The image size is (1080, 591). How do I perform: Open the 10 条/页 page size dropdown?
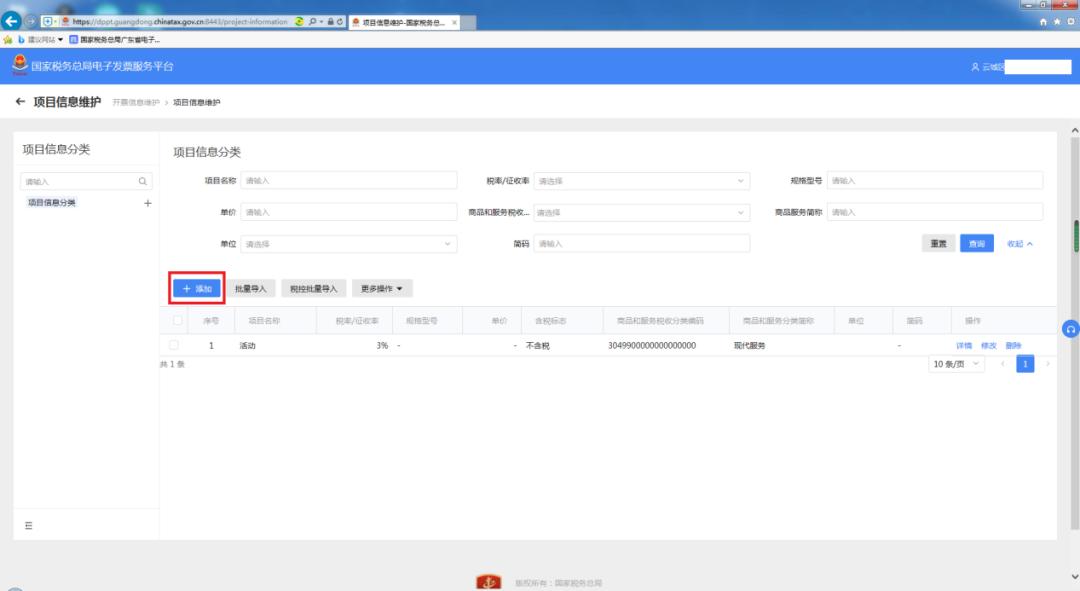956,364
